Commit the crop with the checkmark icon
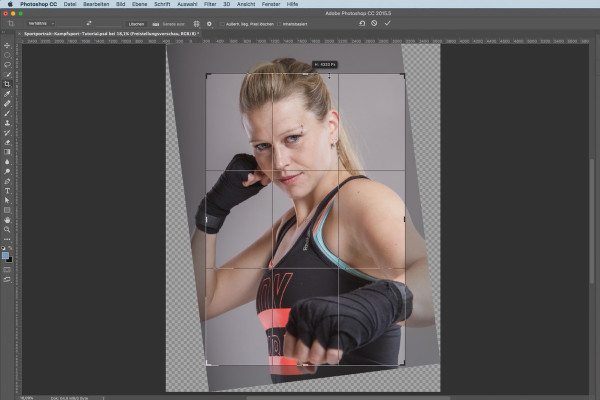This screenshot has width=600, height=400. 388,23
